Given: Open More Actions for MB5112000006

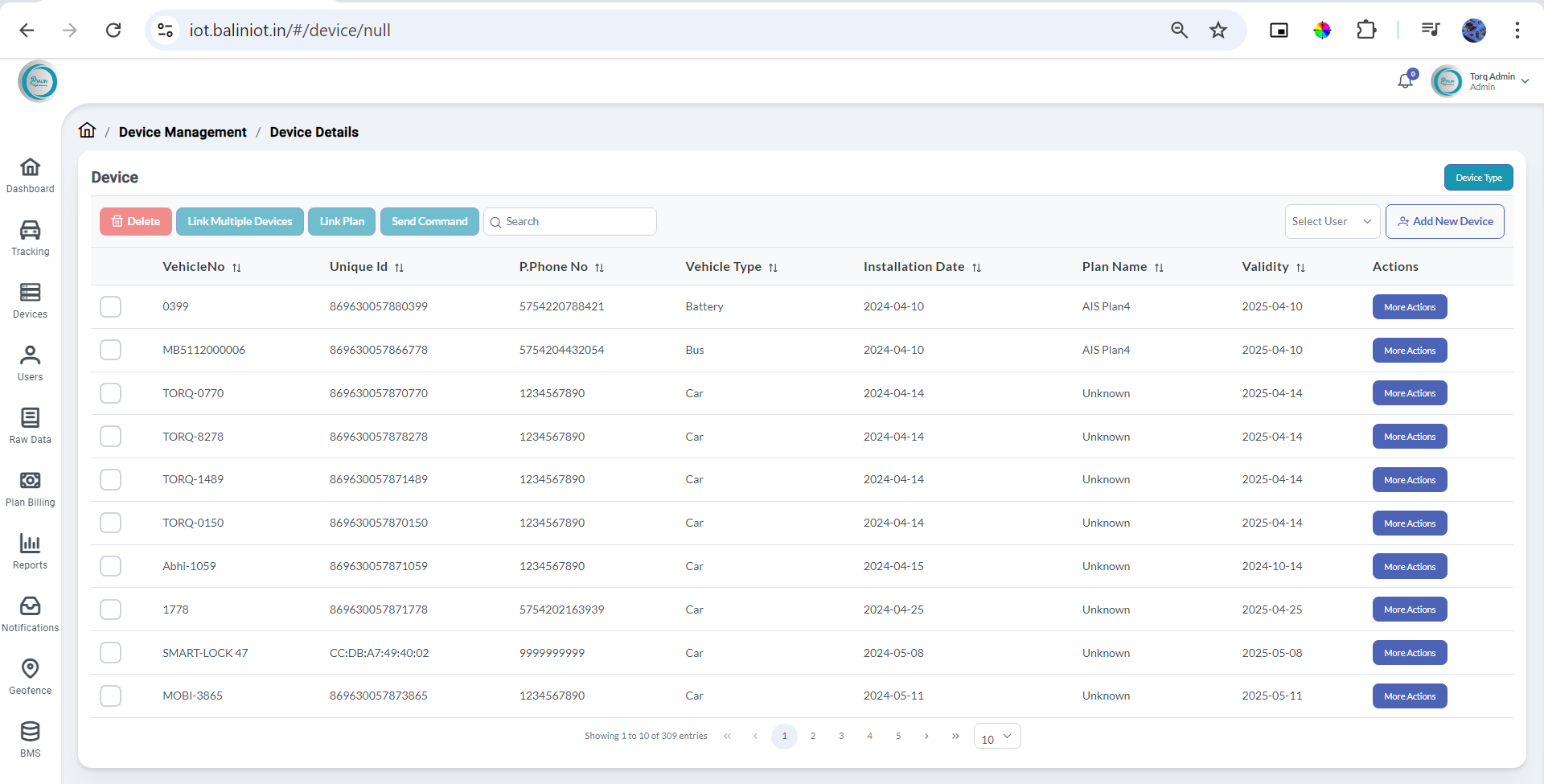Looking at the screenshot, I should click(x=1409, y=351).
